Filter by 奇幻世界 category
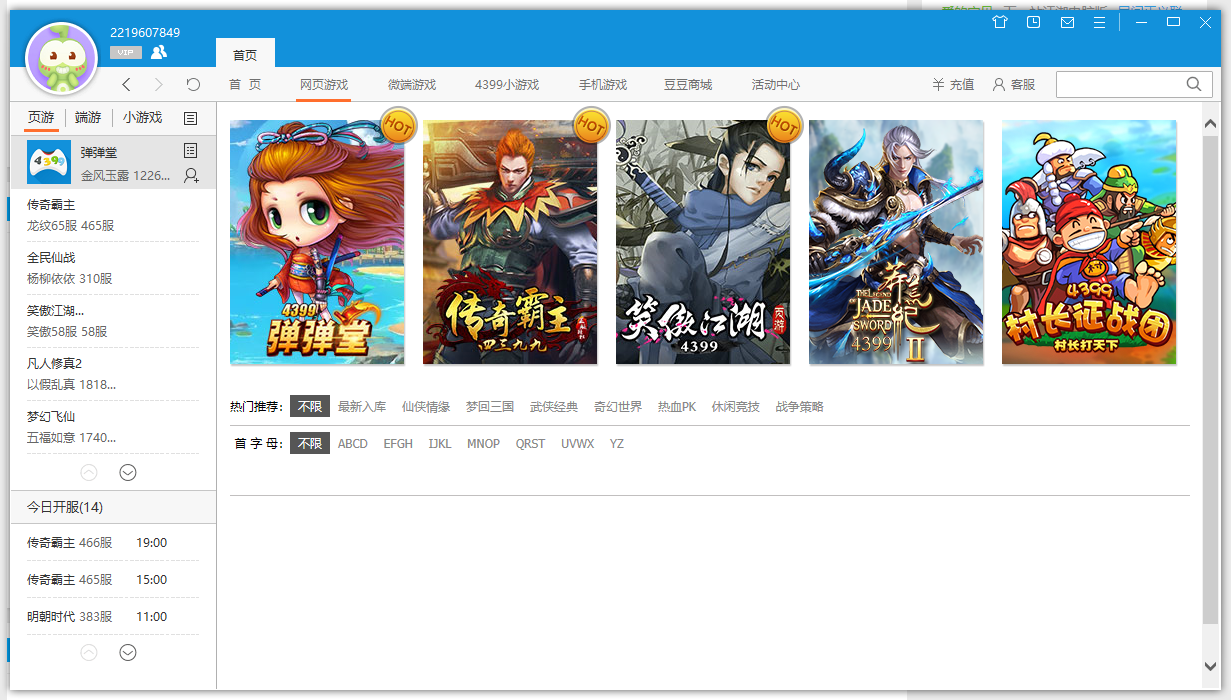1231x700 pixels. click(x=618, y=407)
